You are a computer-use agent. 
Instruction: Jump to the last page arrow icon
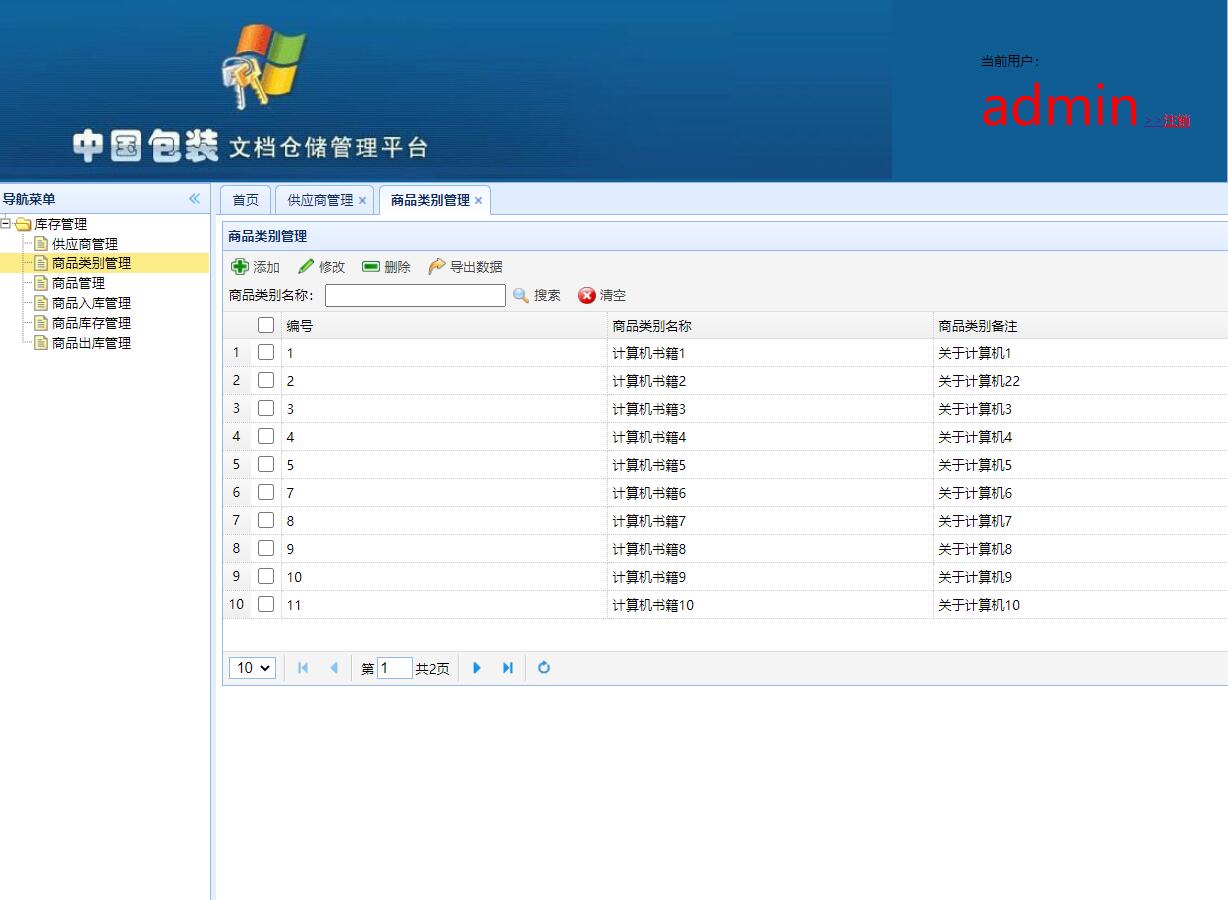508,667
